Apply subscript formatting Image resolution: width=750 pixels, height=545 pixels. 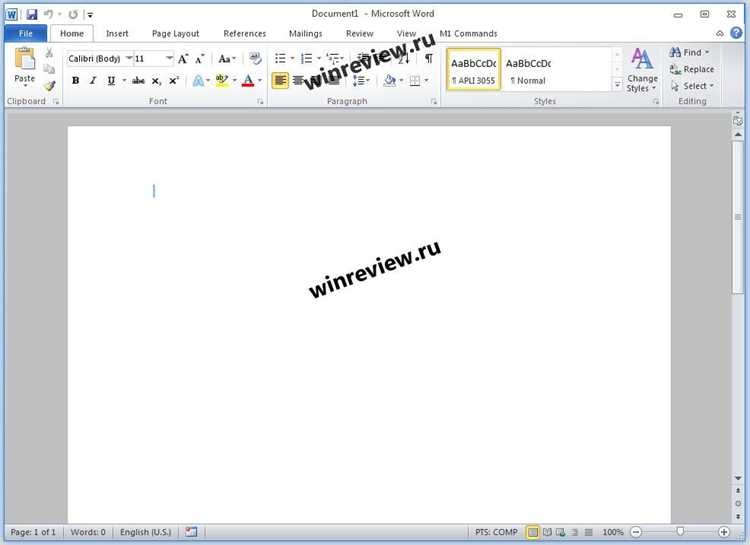(x=156, y=81)
